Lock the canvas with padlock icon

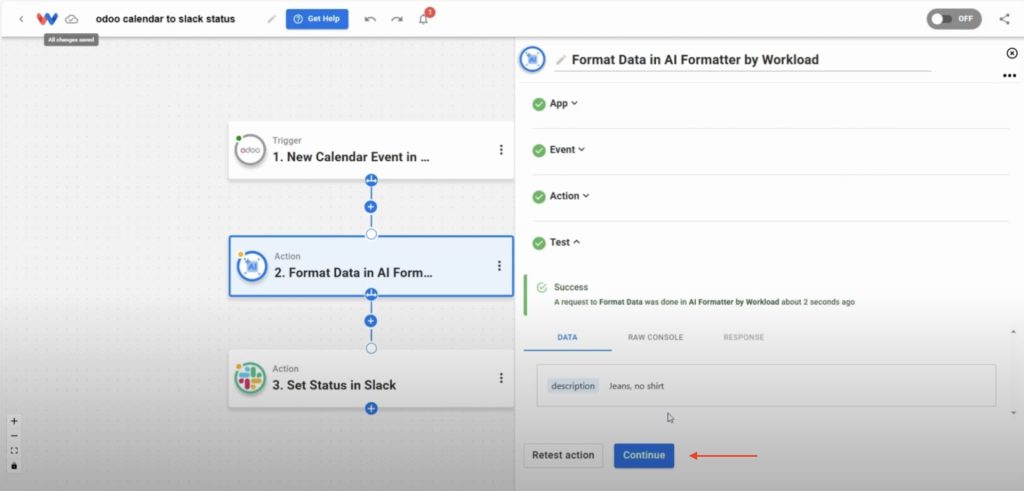click(x=14, y=466)
